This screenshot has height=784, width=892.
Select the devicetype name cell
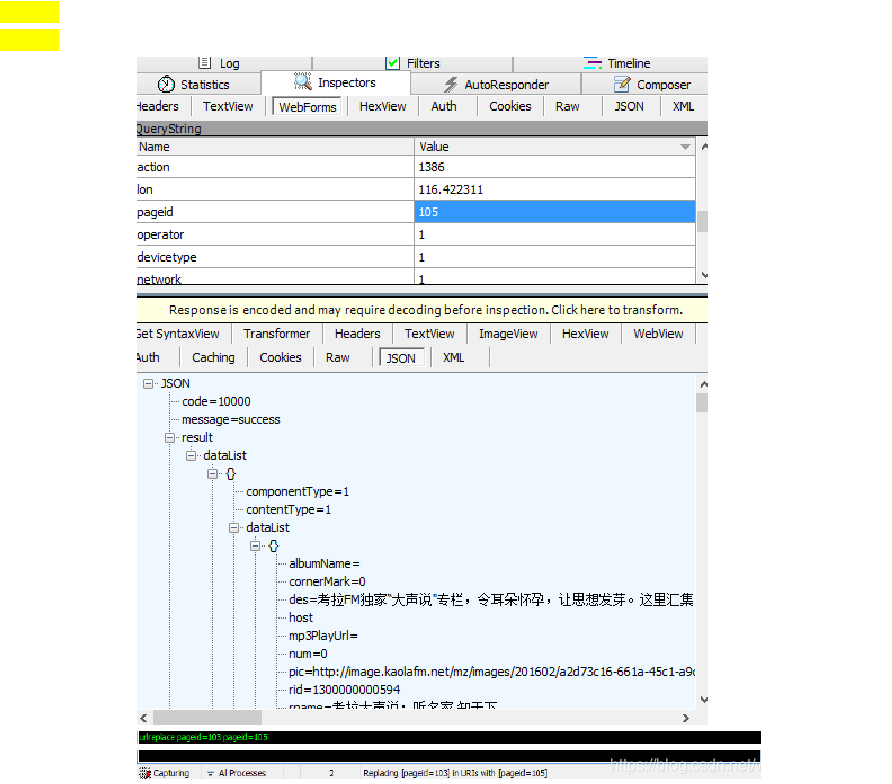click(x=275, y=257)
